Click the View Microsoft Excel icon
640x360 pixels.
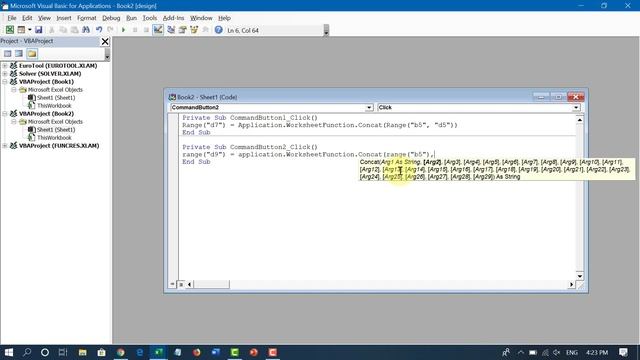[x=9, y=30]
